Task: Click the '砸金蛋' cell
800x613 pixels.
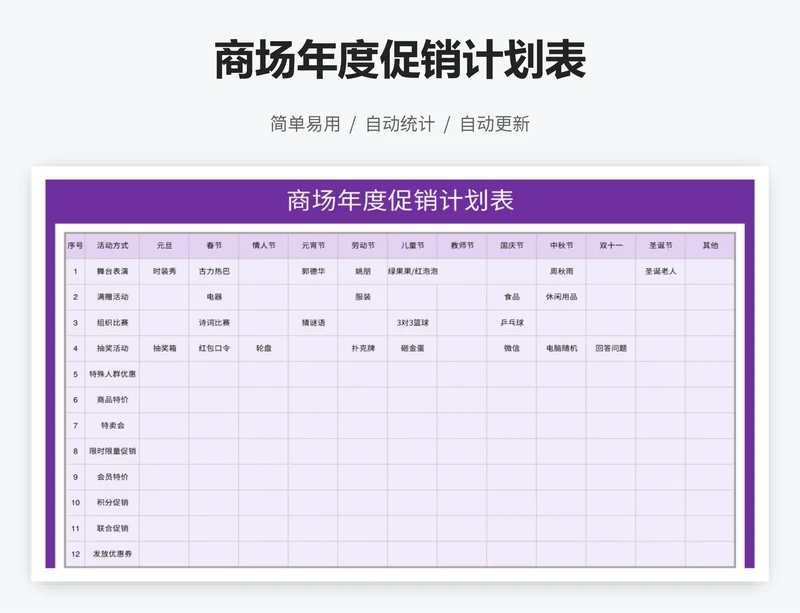Action: point(412,349)
